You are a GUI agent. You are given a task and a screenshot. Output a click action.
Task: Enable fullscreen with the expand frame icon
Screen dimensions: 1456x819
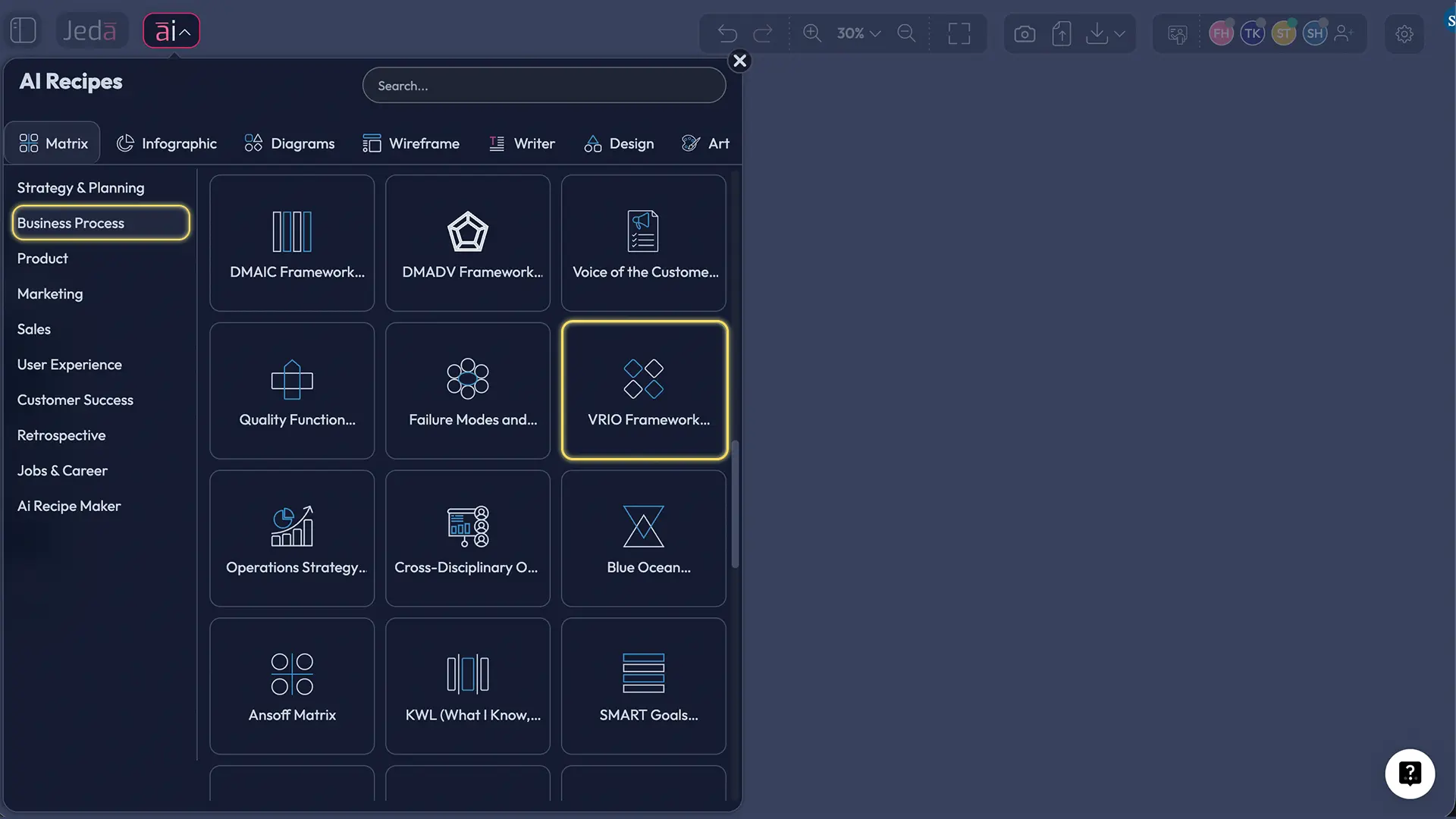959,33
